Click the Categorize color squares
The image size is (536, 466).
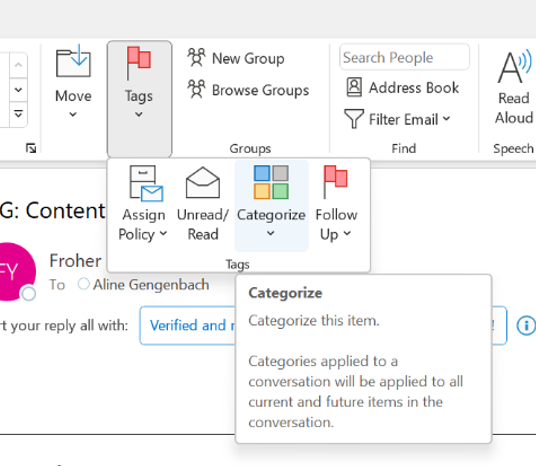[271, 182]
